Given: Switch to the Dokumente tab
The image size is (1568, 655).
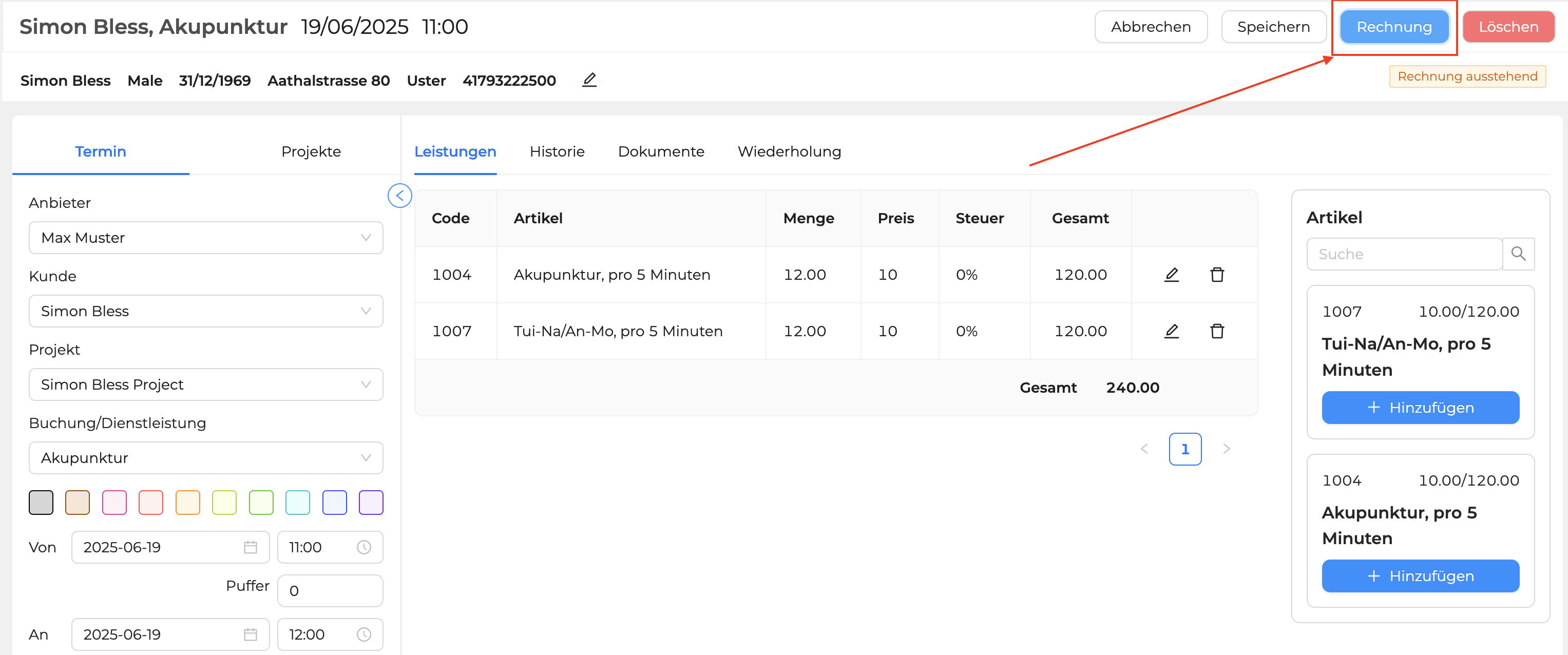Looking at the screenshot, I should [660, 151].
